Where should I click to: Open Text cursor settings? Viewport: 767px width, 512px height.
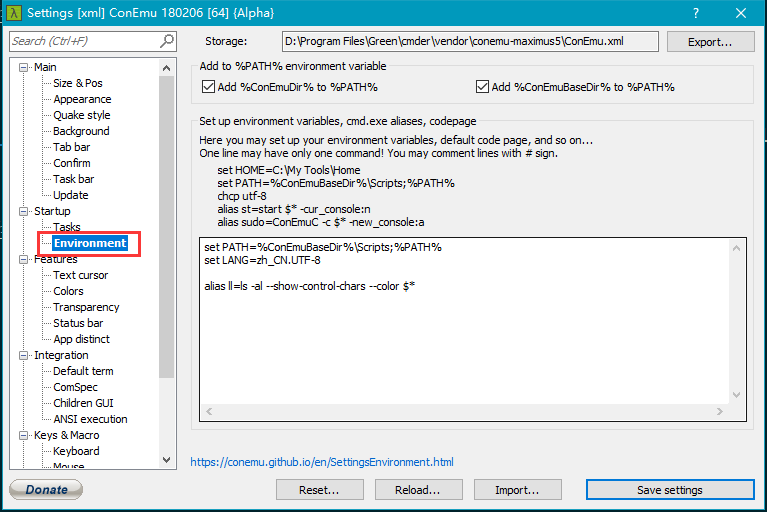point(81,275)
